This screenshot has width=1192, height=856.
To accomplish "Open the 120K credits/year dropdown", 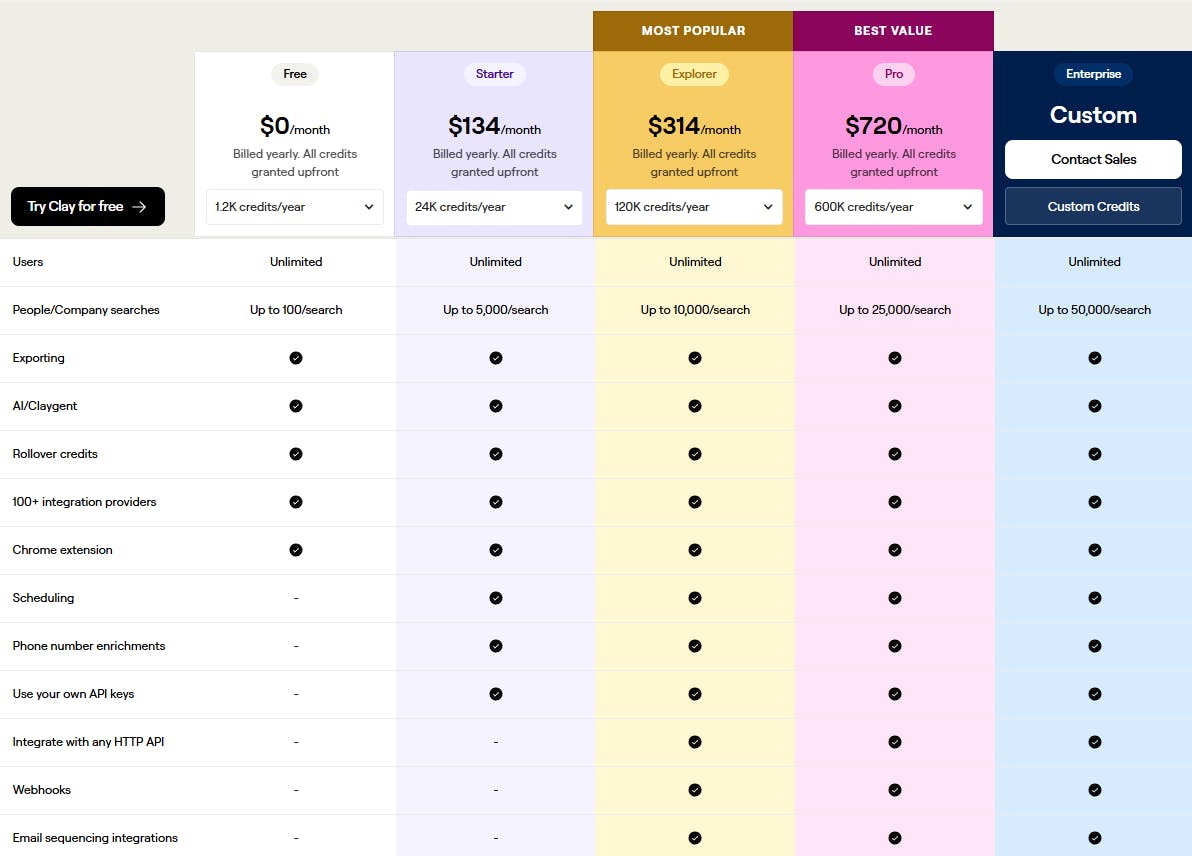I will coord(694,207).
